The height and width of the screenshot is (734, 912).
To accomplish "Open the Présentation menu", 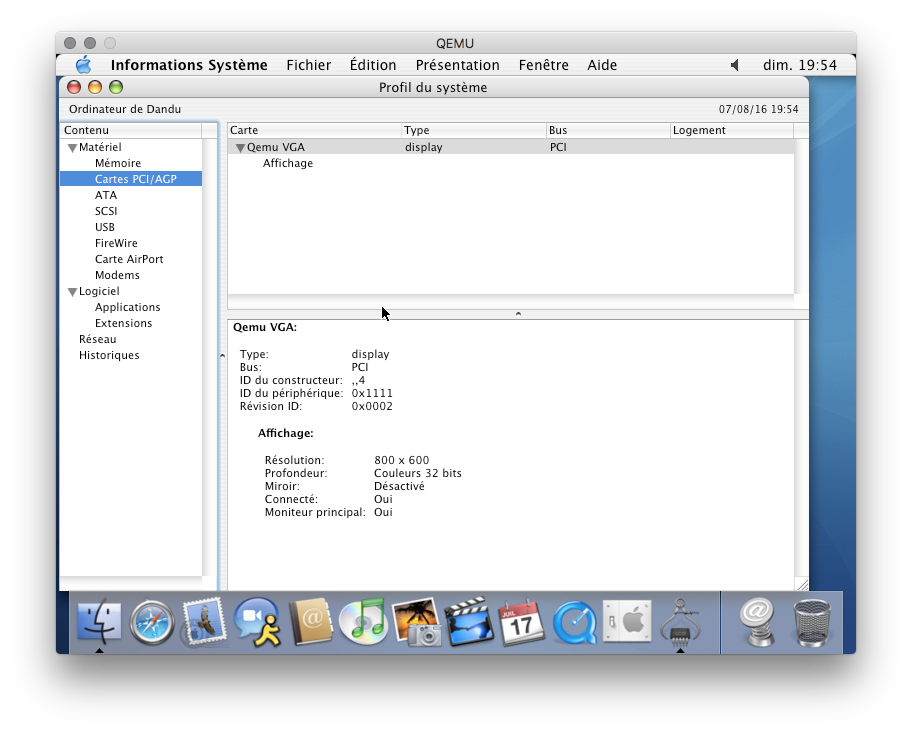I will tap(457, 65).
